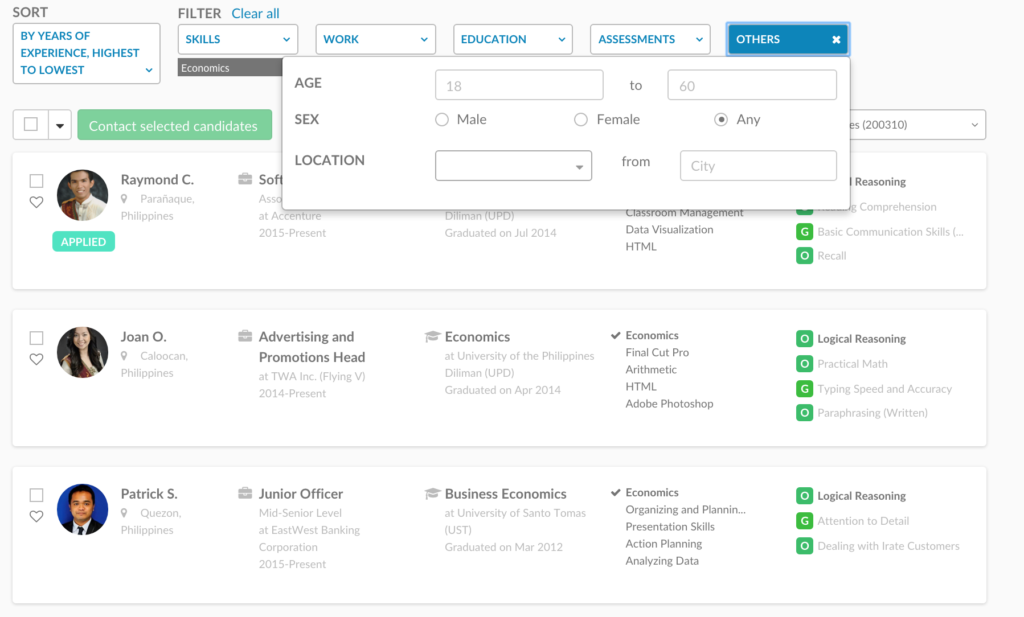The width and height of the screenshot is (1024, 617).
Task: Expand the EDUCATION filter dropdown
Action: pos(513,39)
